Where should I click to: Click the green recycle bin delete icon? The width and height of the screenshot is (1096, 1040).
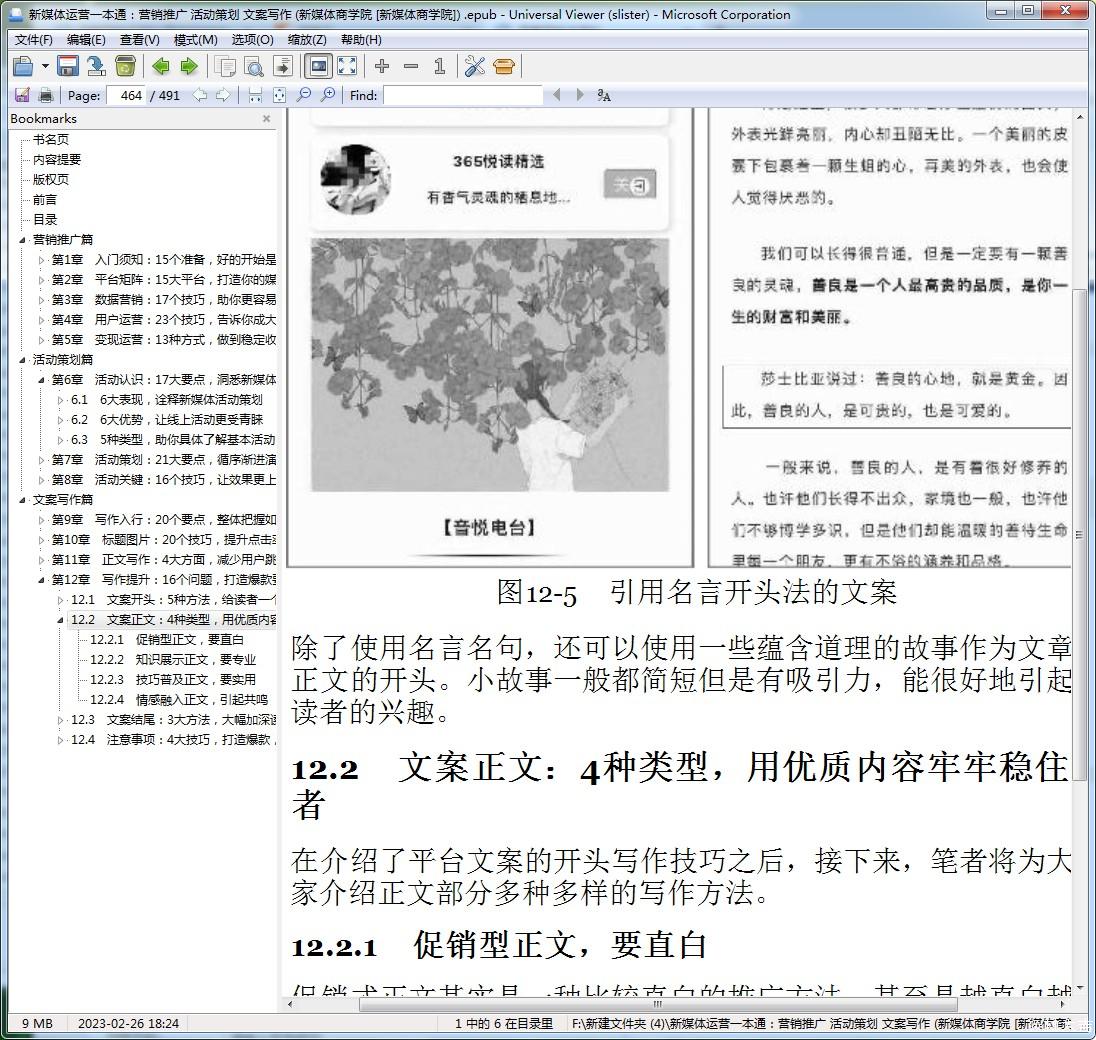point(125,66)
